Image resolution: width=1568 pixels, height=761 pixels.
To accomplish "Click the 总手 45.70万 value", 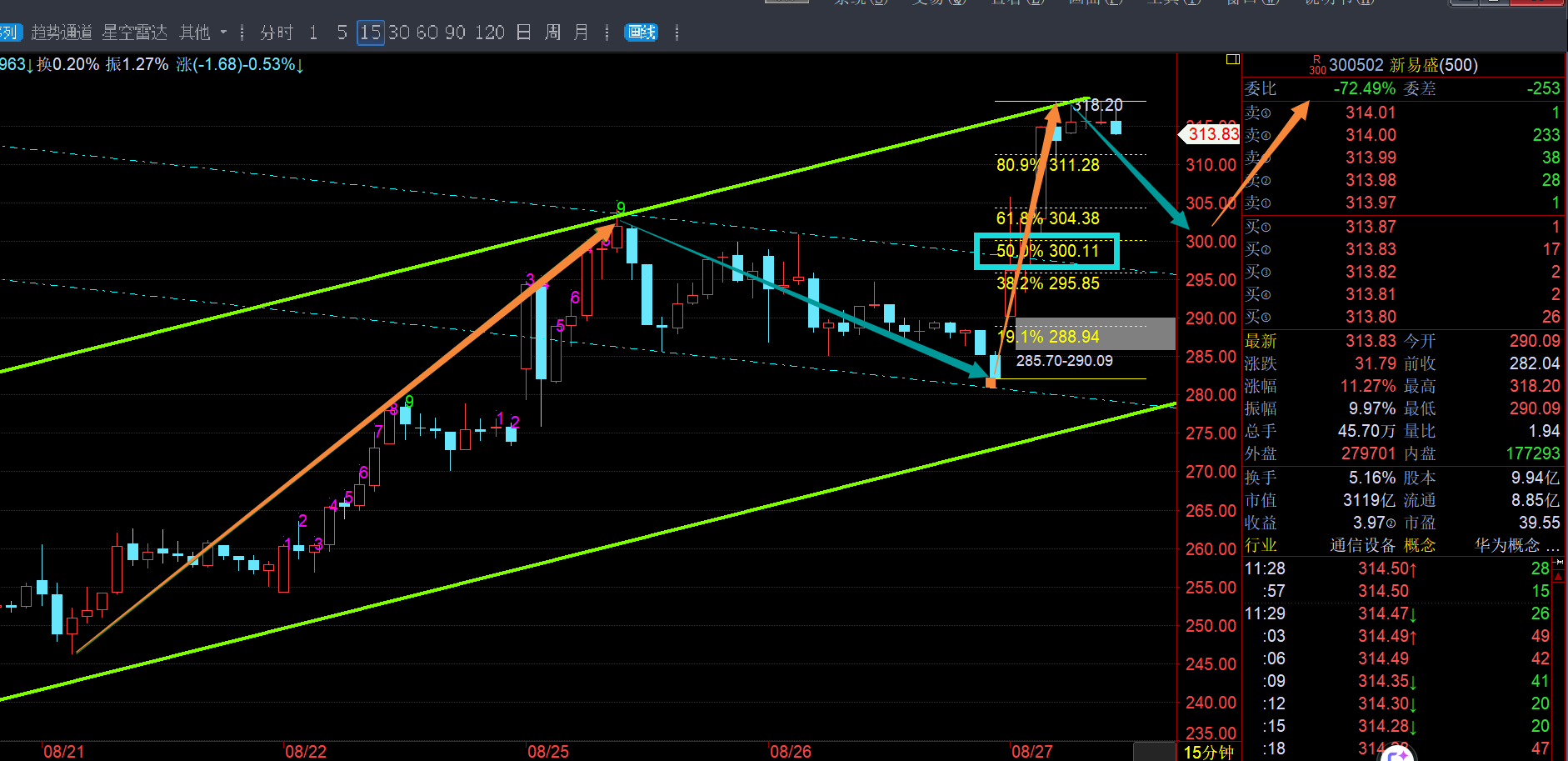I will click(1366, 431).
